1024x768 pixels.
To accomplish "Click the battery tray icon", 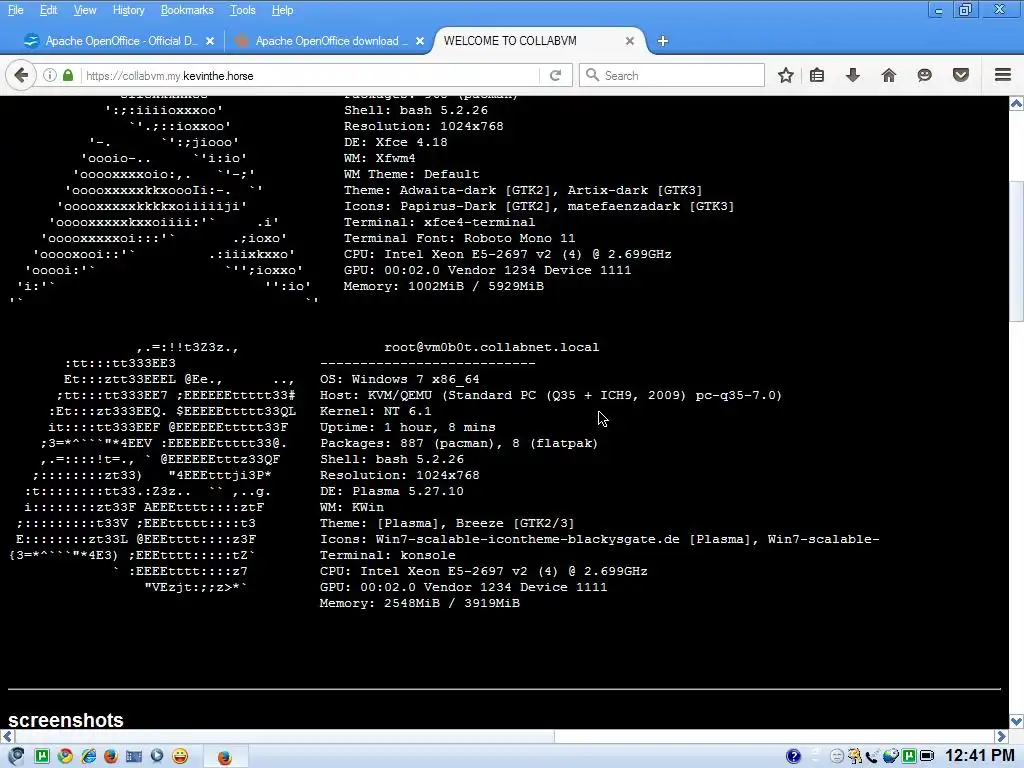I will pyautogui.click(x=927, y=756).
